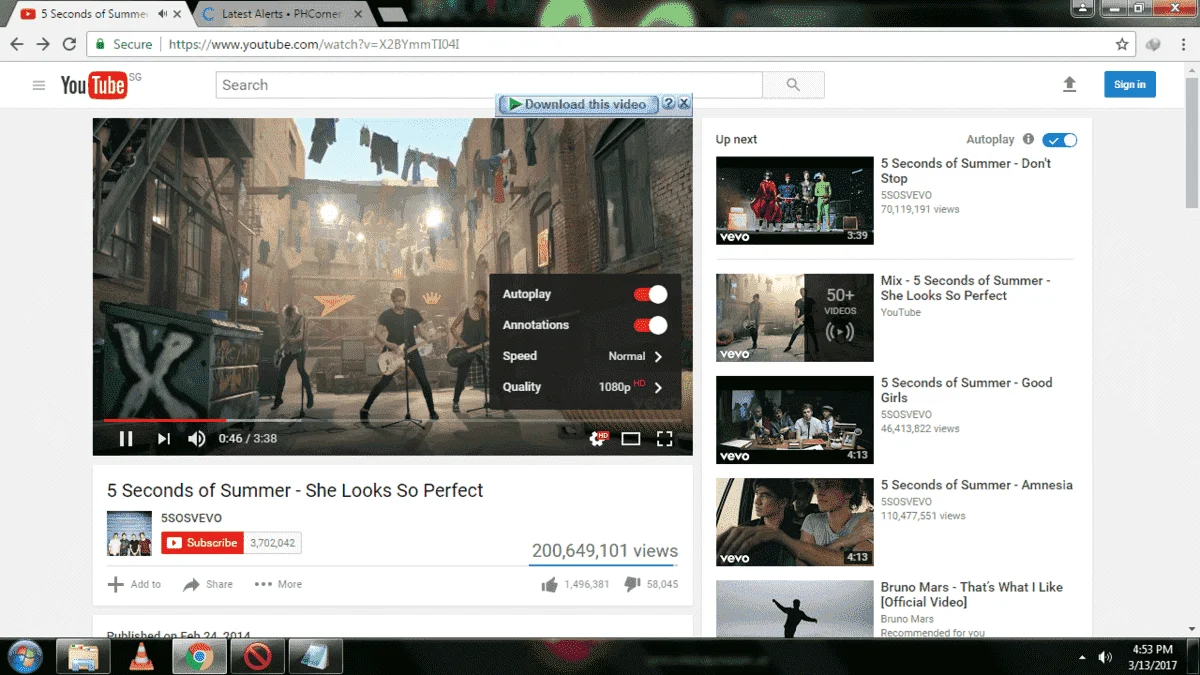Open the YouTube hamburger guide menu
1200x675 pixels.
pyautogui.click(x=39, y=85)
